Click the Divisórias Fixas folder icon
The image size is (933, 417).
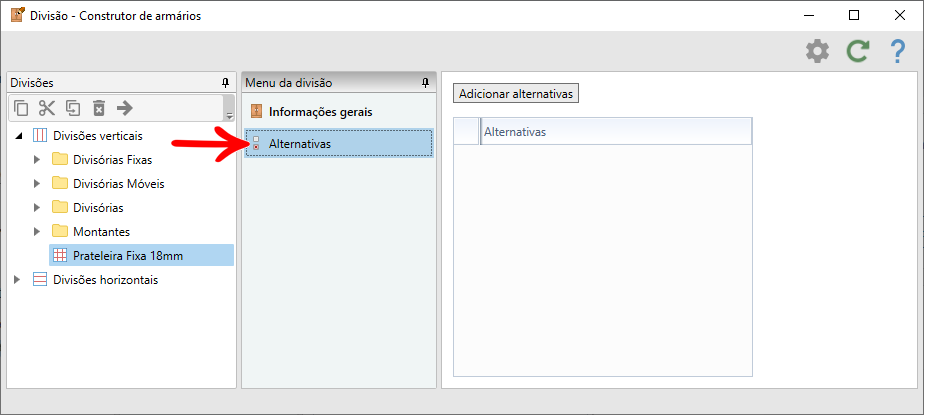click(60, 159)
